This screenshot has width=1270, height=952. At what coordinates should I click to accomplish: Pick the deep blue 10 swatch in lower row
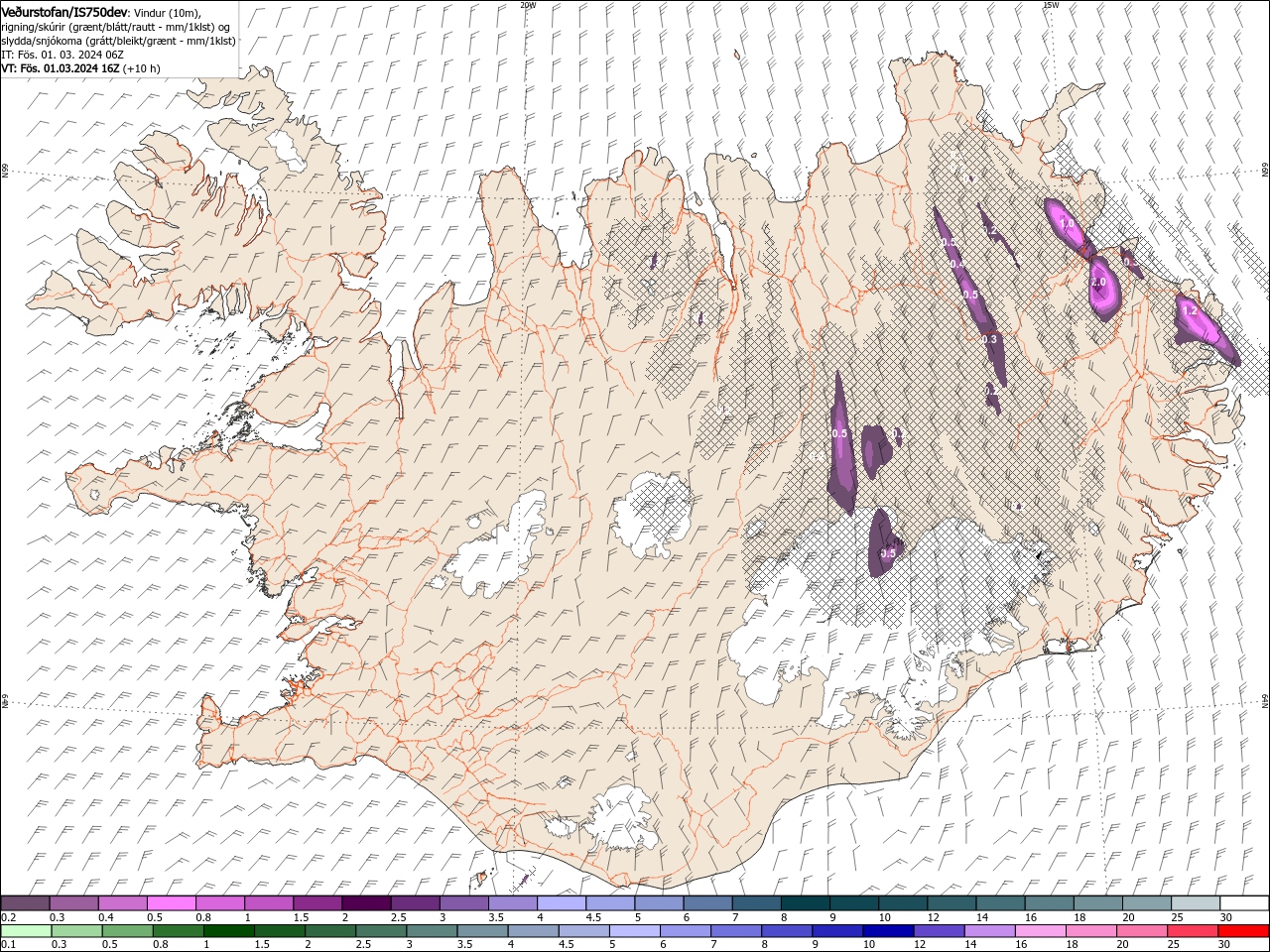888,931
